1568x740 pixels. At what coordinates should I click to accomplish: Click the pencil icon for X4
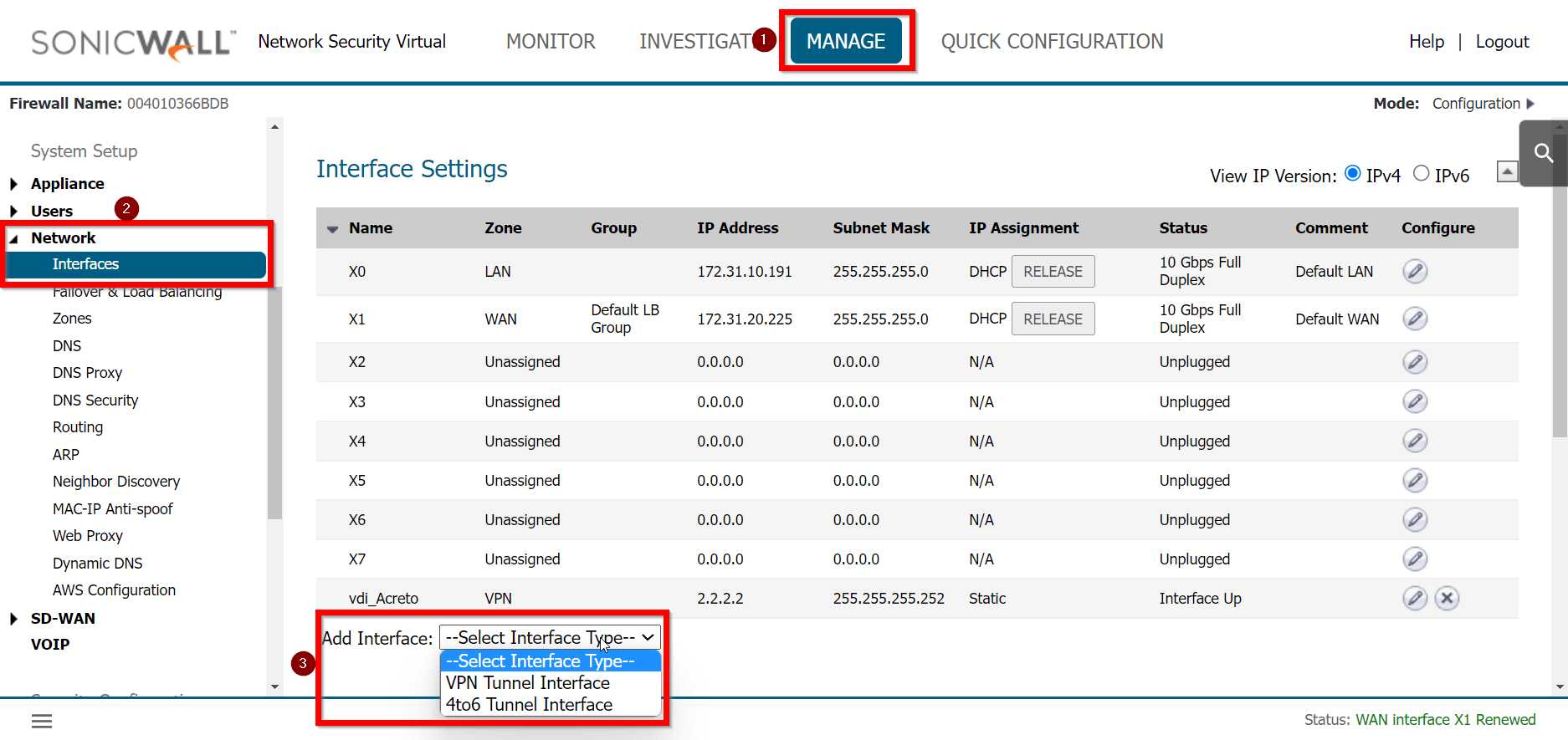point(1415,441)
